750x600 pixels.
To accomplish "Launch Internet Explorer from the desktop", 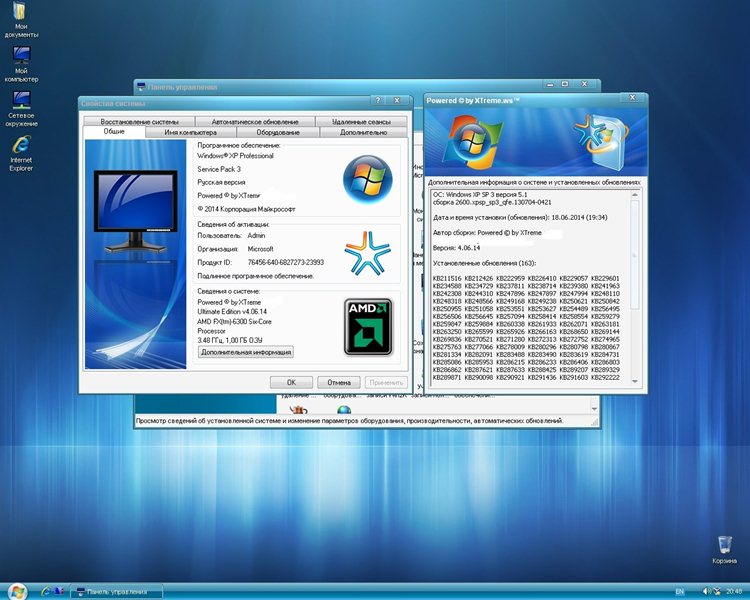I will tap(21, 154).
